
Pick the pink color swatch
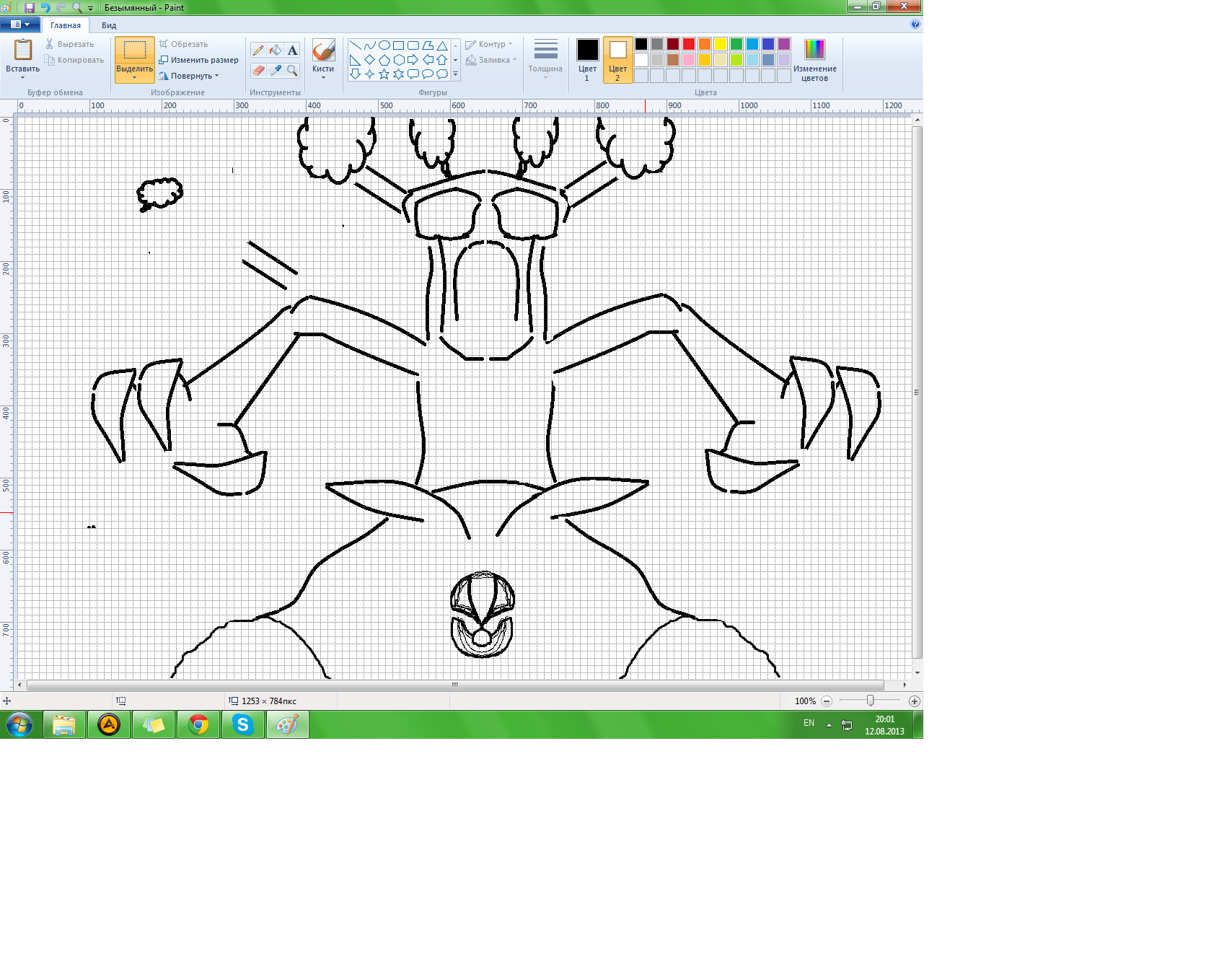coord(689,60)
